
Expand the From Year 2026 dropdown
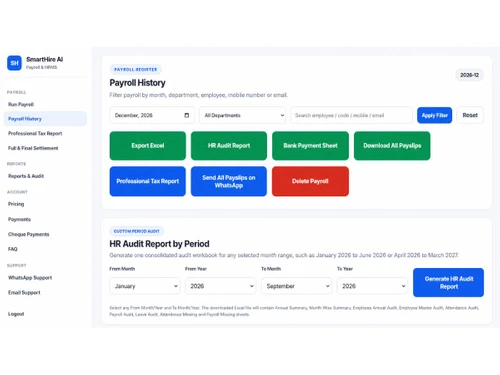[x=221, y=286]
